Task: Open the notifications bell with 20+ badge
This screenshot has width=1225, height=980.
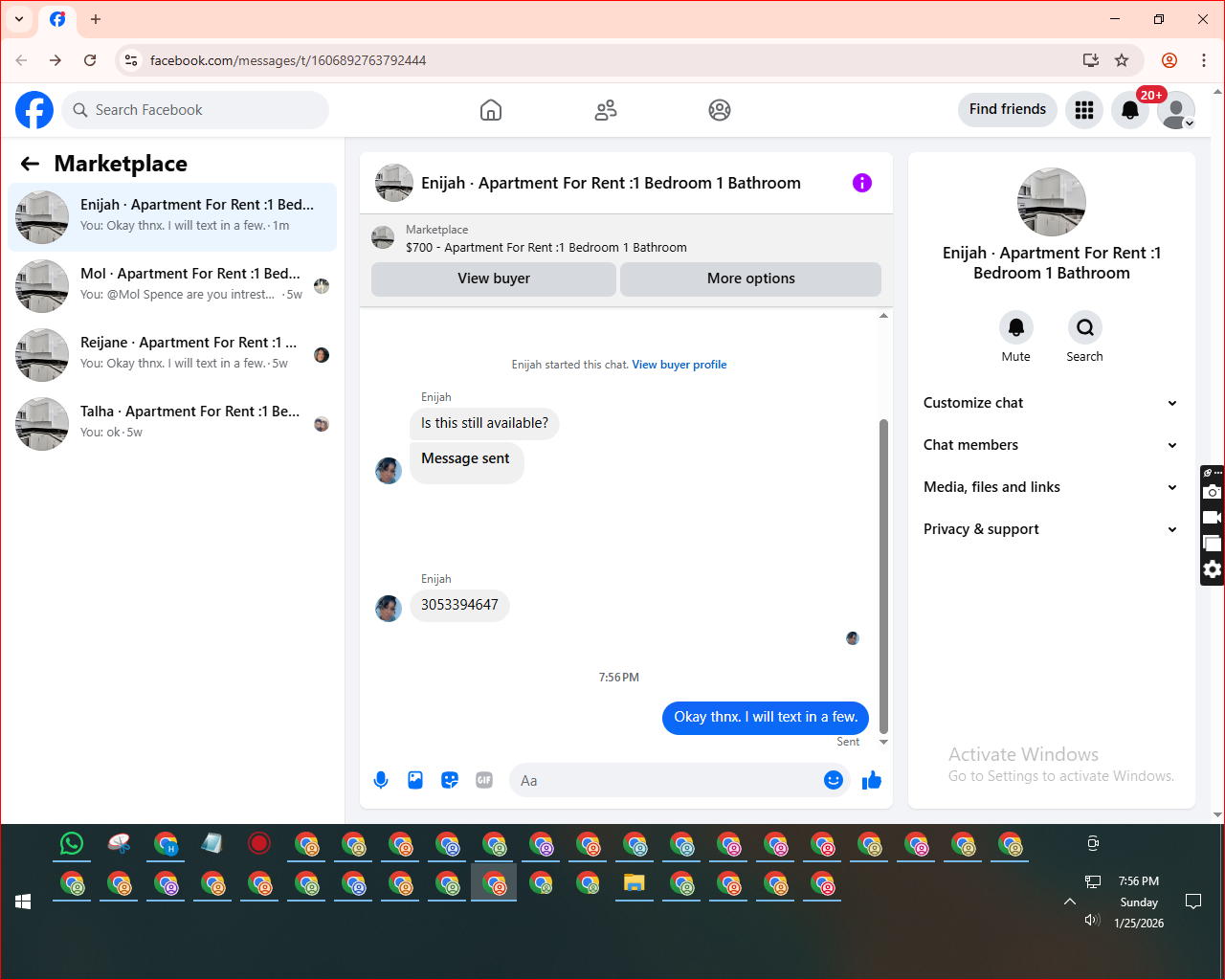Action: point(1130,110)
